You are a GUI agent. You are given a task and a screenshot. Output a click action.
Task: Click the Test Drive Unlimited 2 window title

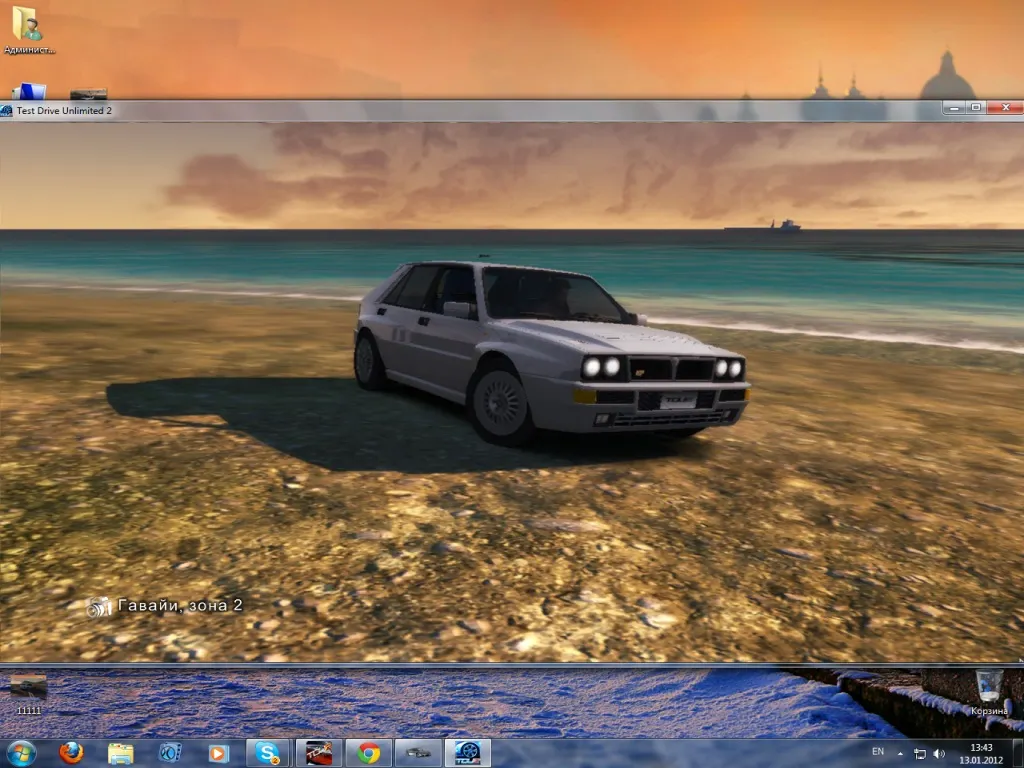[64, 110]
